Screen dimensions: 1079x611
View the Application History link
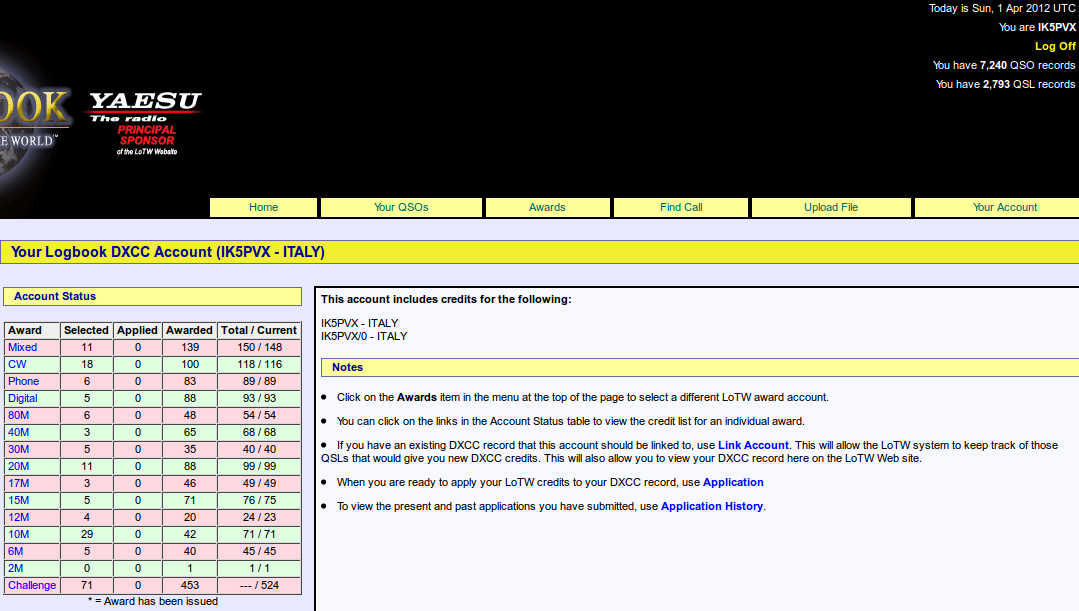[x=712, y=506]
